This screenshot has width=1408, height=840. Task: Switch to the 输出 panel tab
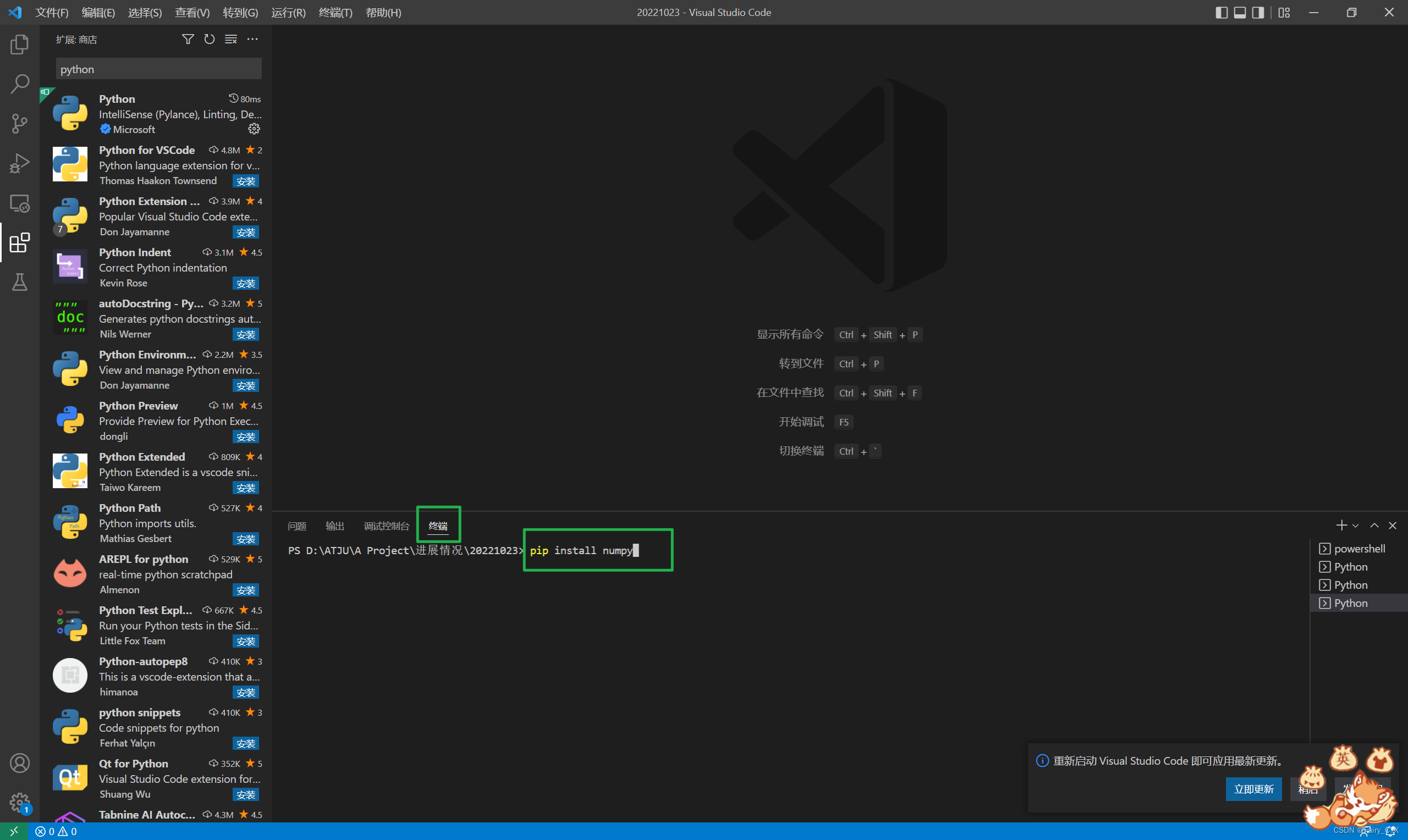[334, 526]
